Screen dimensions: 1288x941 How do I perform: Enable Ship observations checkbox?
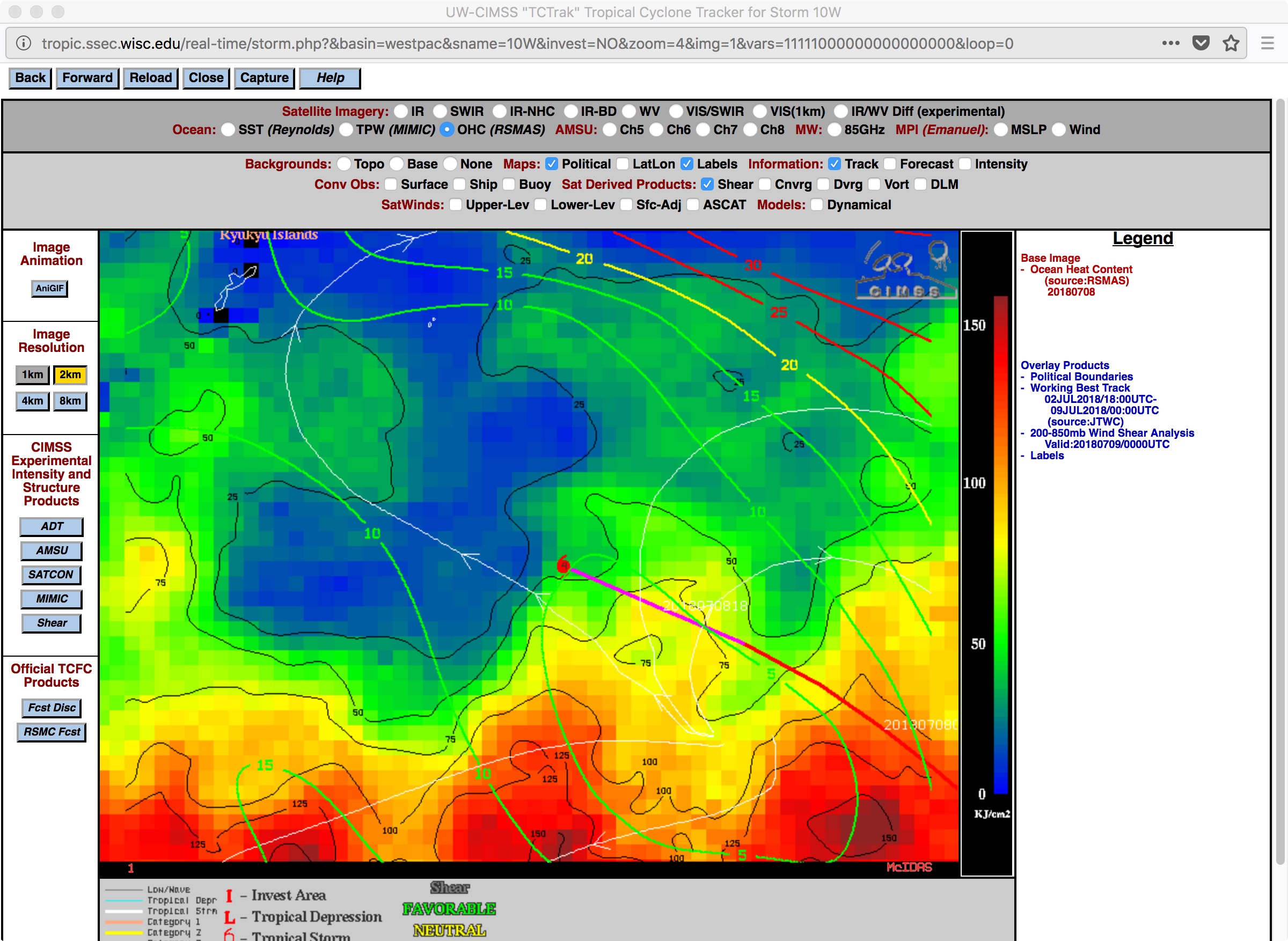(460, 185)
